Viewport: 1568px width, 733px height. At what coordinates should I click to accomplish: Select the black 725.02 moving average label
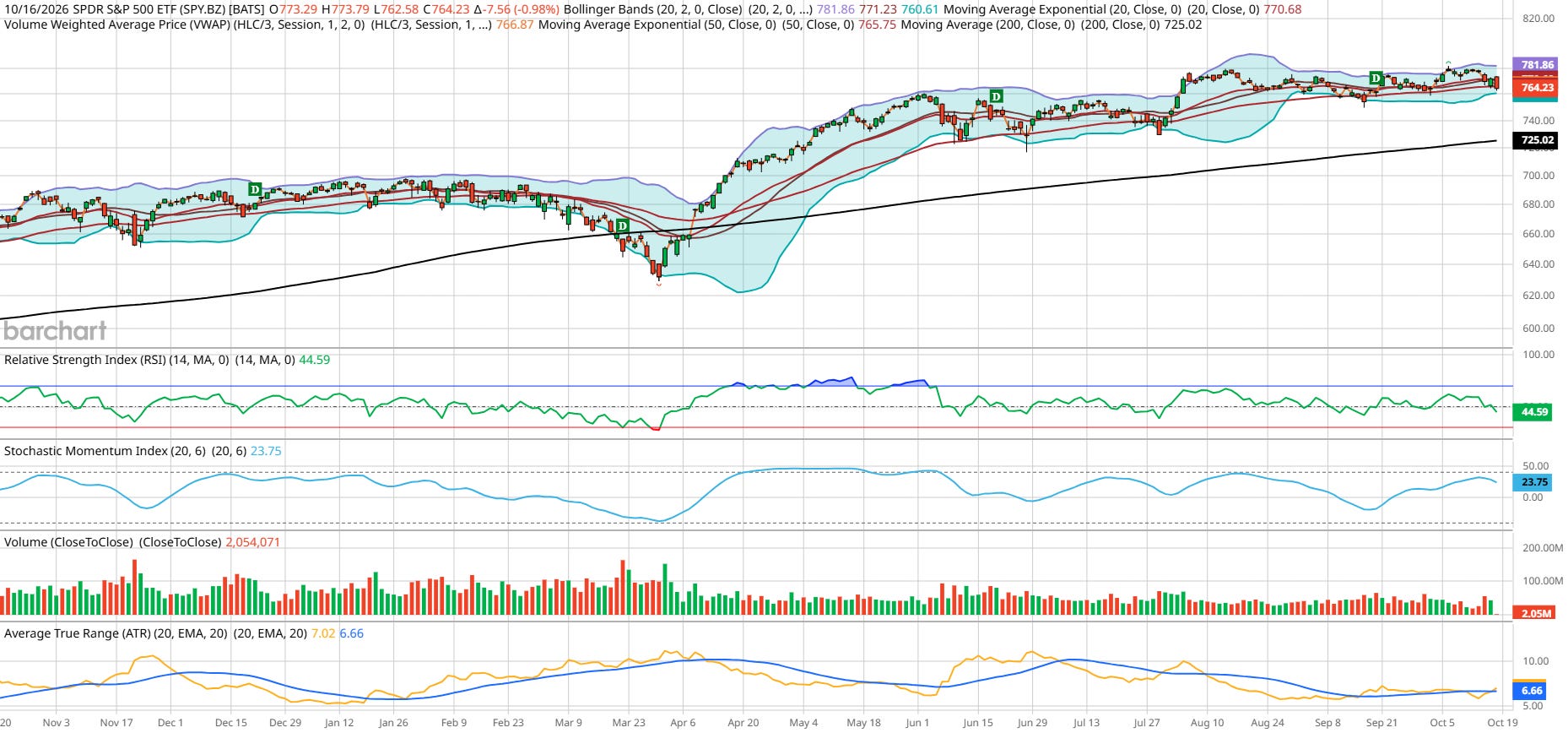point(1537,140)
